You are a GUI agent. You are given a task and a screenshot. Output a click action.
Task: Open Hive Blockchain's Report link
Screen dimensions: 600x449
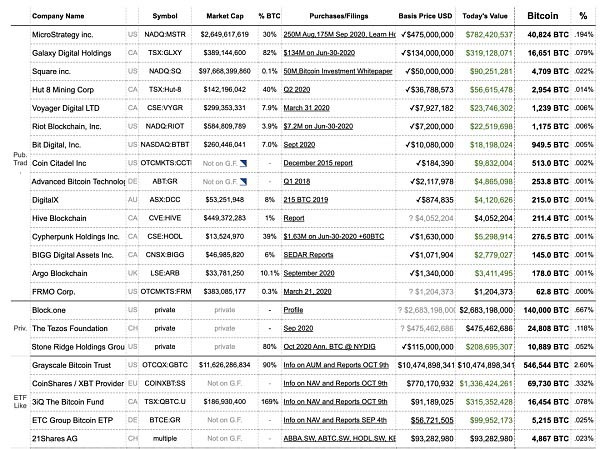(x=294, y=218)
